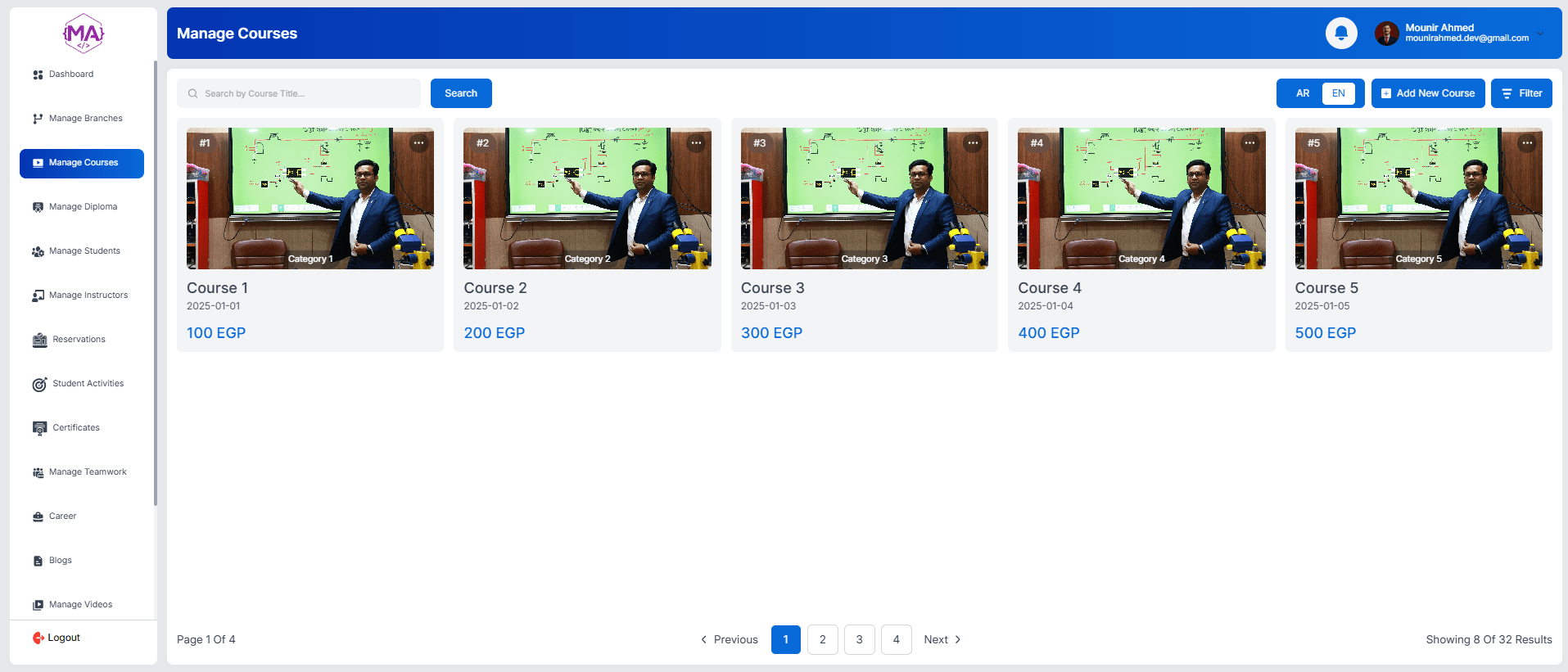Click the Manage Students group icon
This screenshot has width=1568, height=672.
[38, 251]
